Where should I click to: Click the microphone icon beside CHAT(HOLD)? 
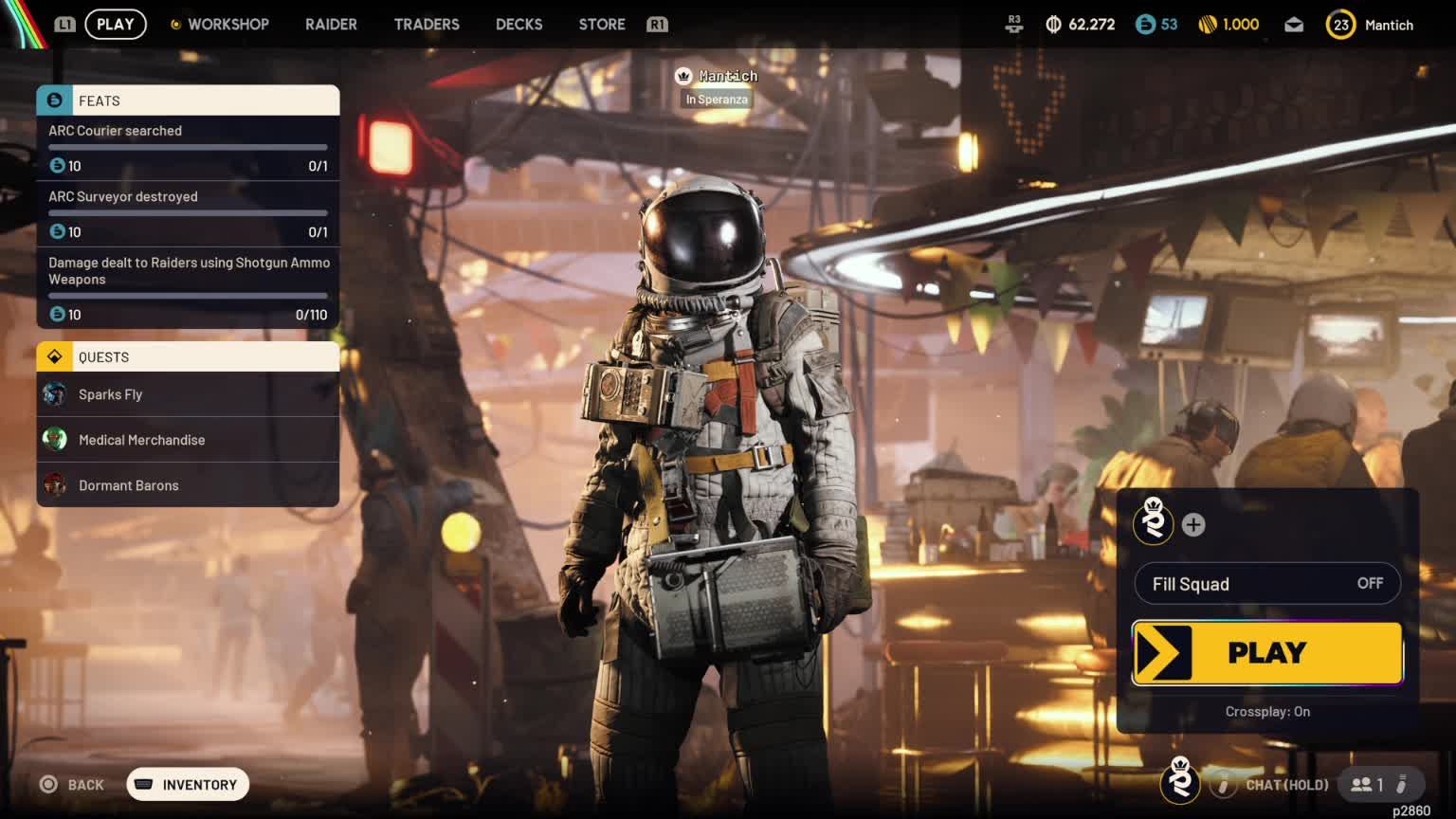click(x=1224, y=785)
